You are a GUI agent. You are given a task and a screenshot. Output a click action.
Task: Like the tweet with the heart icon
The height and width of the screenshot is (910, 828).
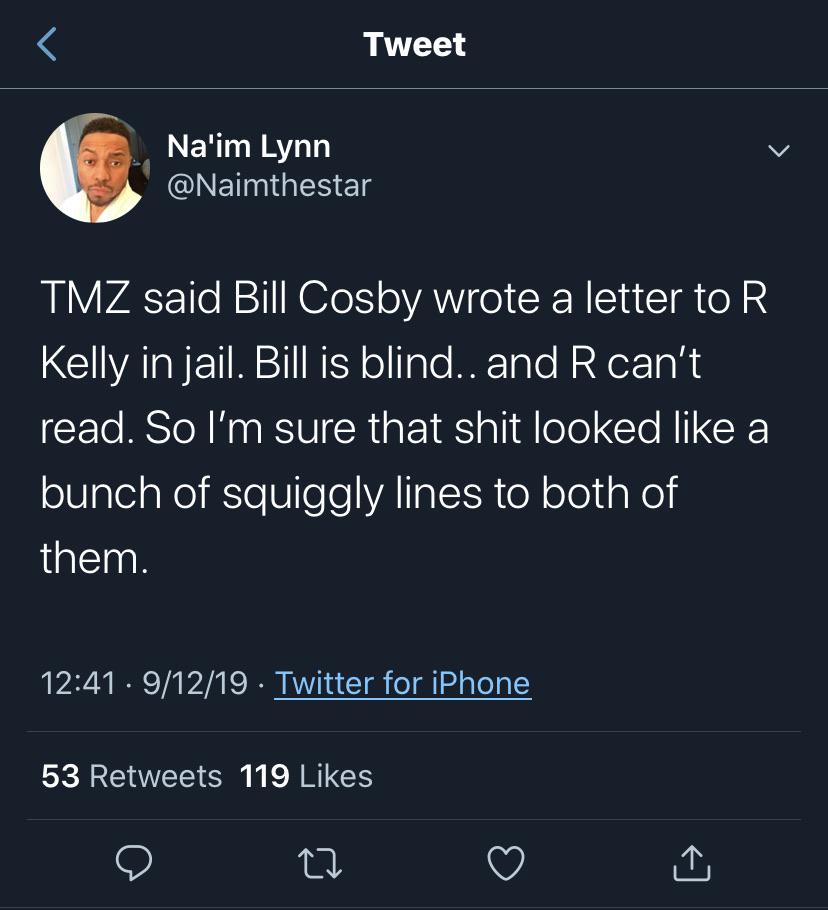(506, 864)
